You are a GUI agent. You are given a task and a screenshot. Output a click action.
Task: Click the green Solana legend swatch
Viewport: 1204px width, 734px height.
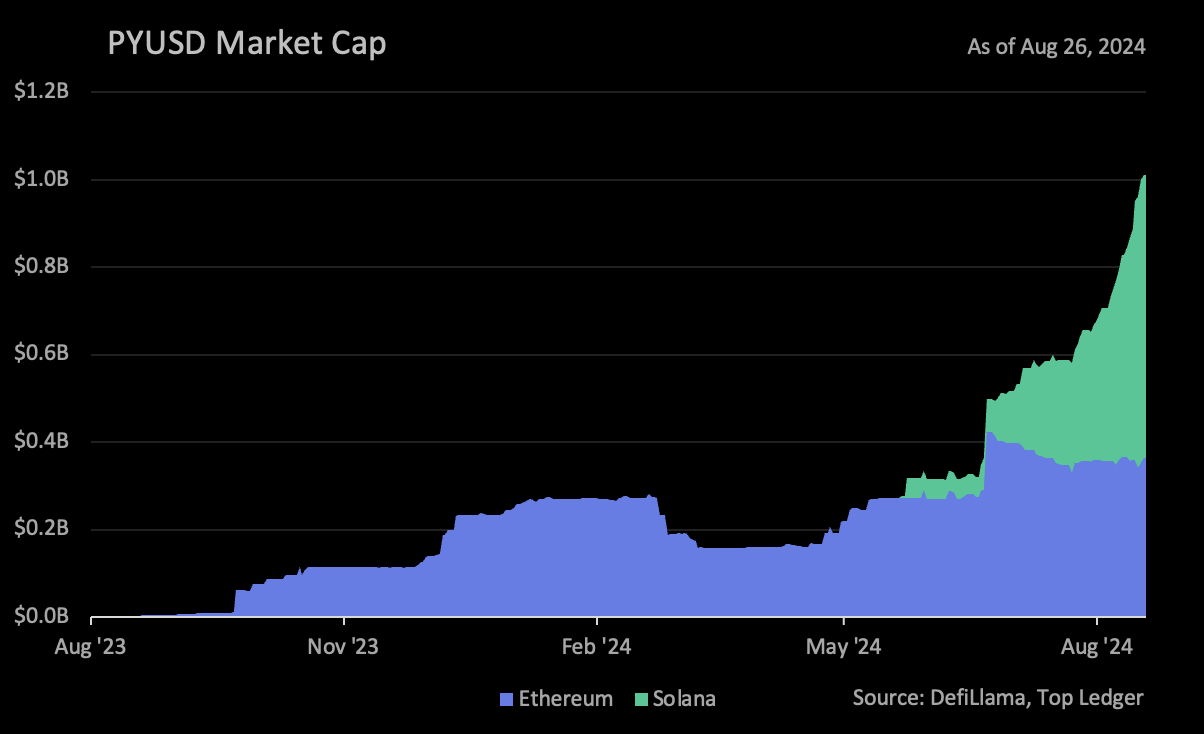640,699
